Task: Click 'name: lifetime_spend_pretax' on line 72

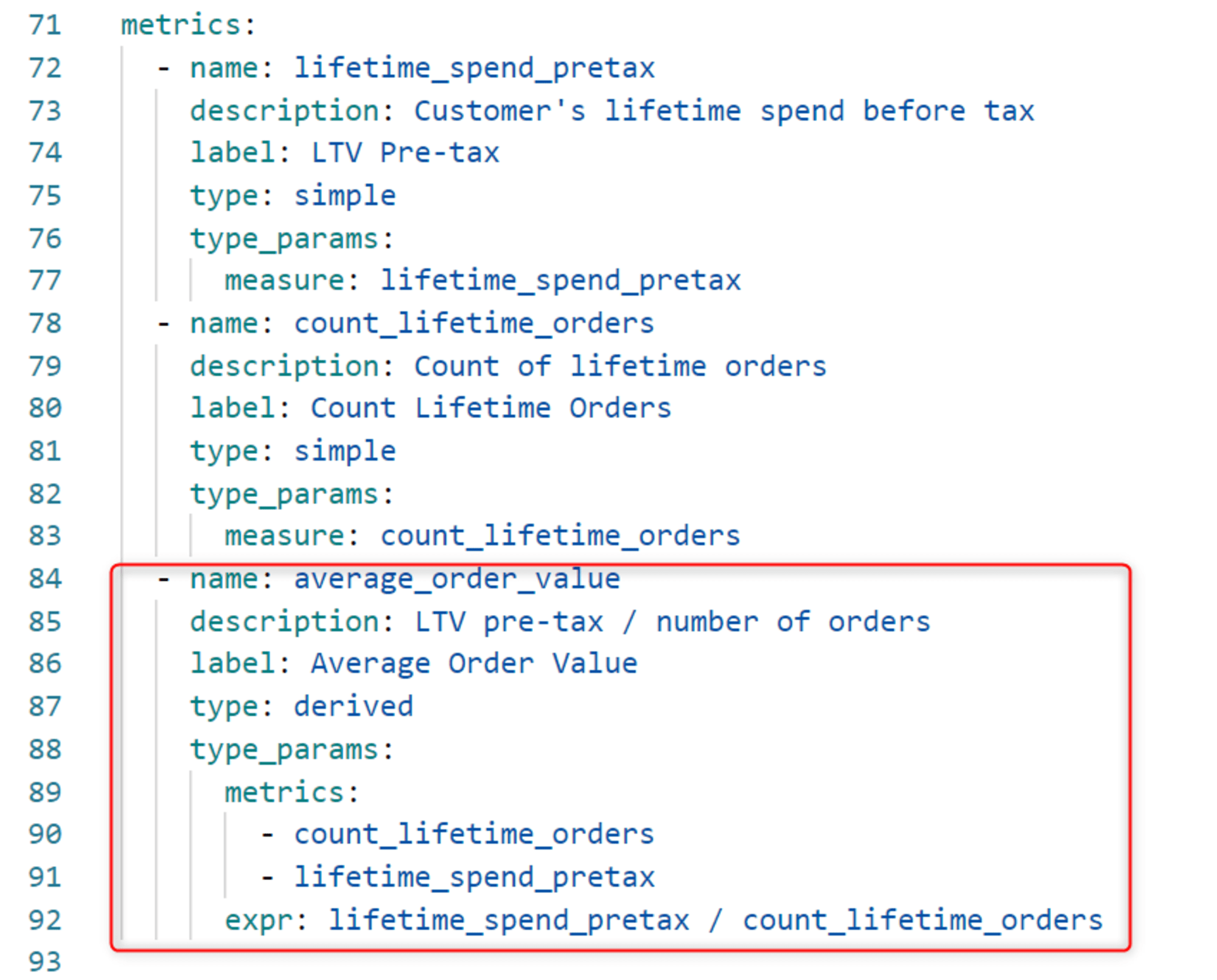Action: coord(422,68)
